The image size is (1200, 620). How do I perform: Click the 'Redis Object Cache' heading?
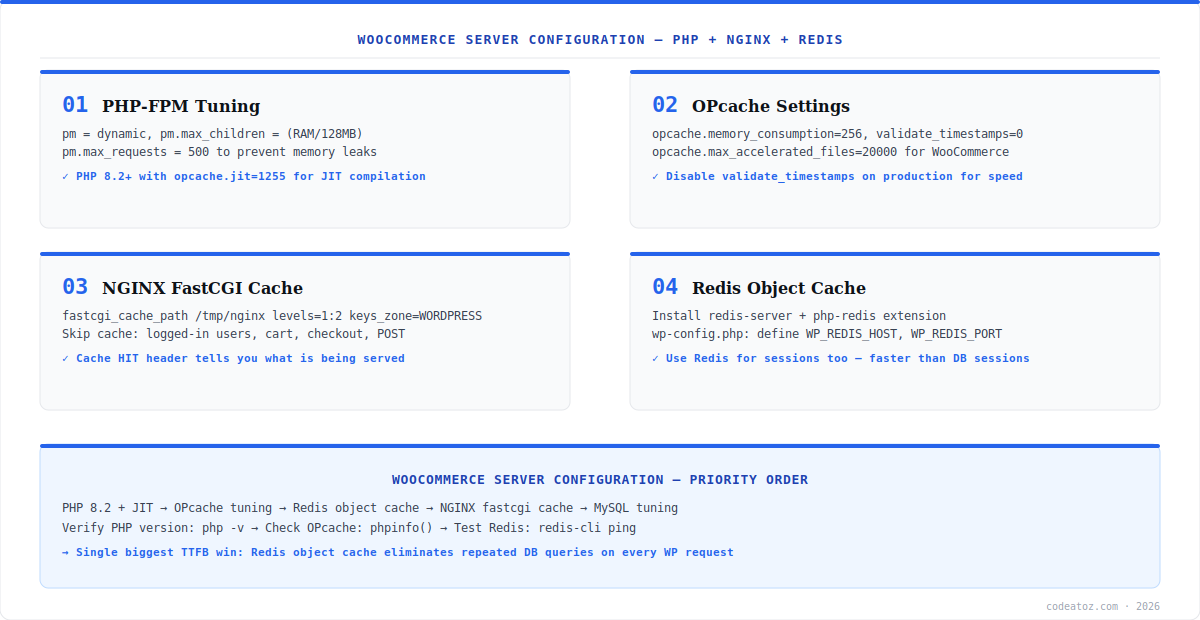[779, 288]
